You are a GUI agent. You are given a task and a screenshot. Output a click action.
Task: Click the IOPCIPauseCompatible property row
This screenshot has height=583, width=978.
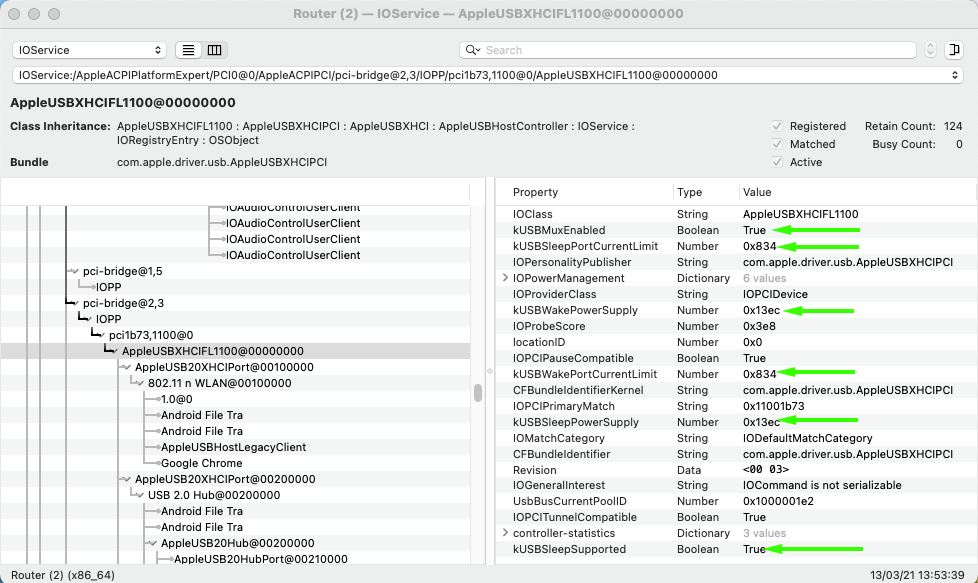736,358
